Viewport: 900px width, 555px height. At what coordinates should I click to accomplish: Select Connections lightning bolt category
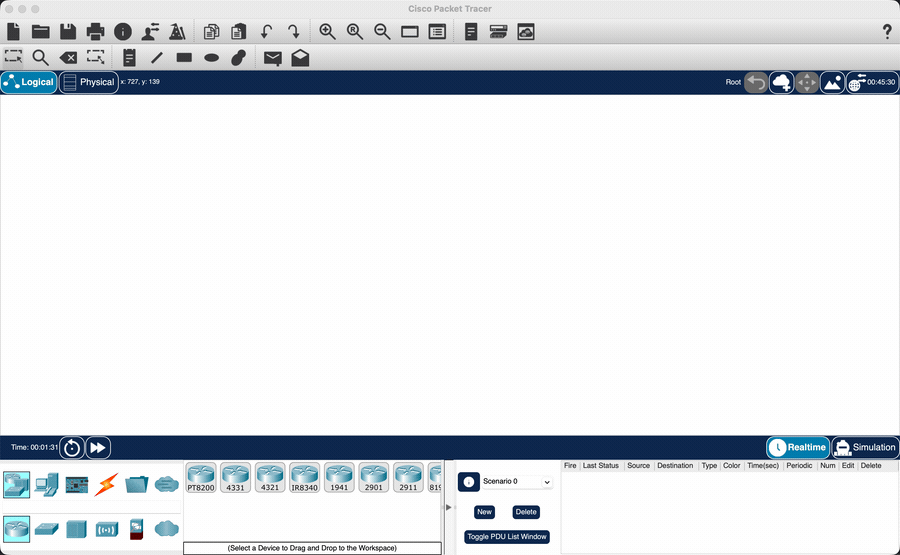click(107, 484)
